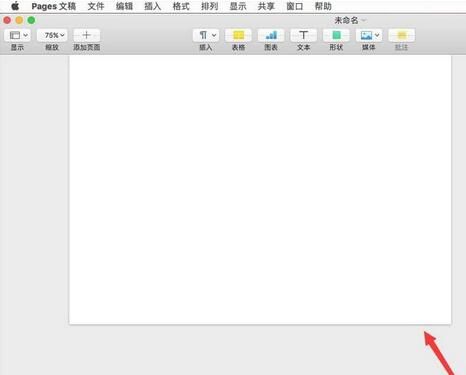Open the 帮助 menu

click(x=323, y=6)
